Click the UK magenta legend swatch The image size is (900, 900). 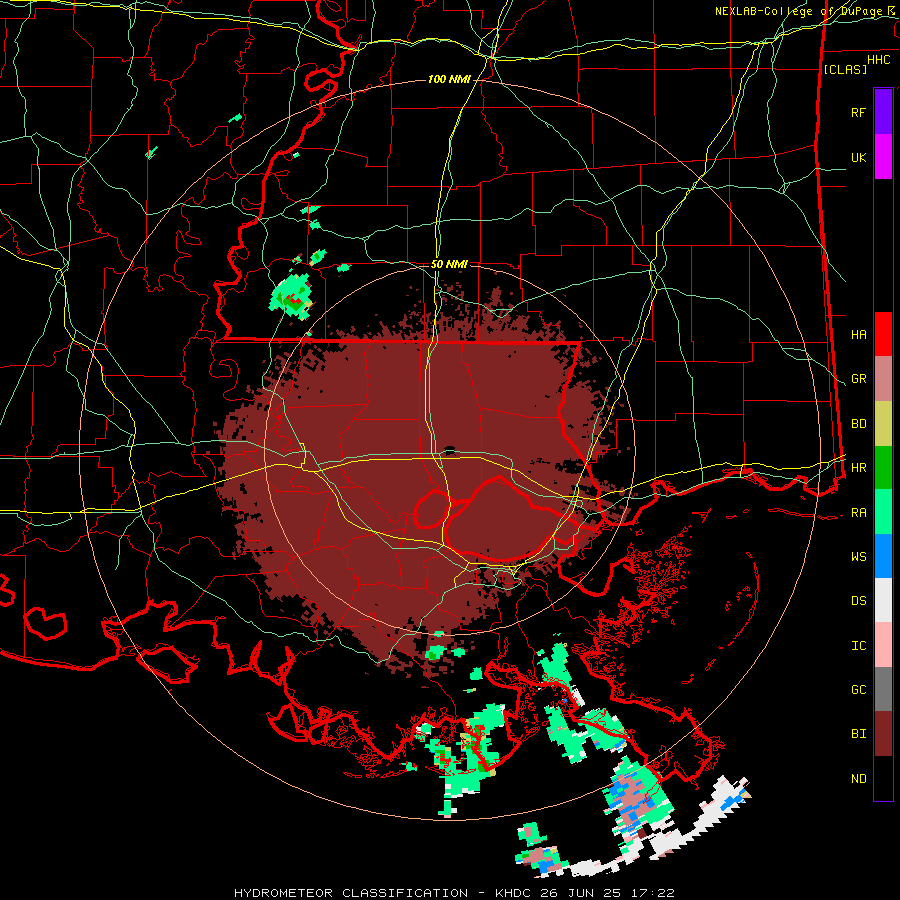[x=883, y=157]
